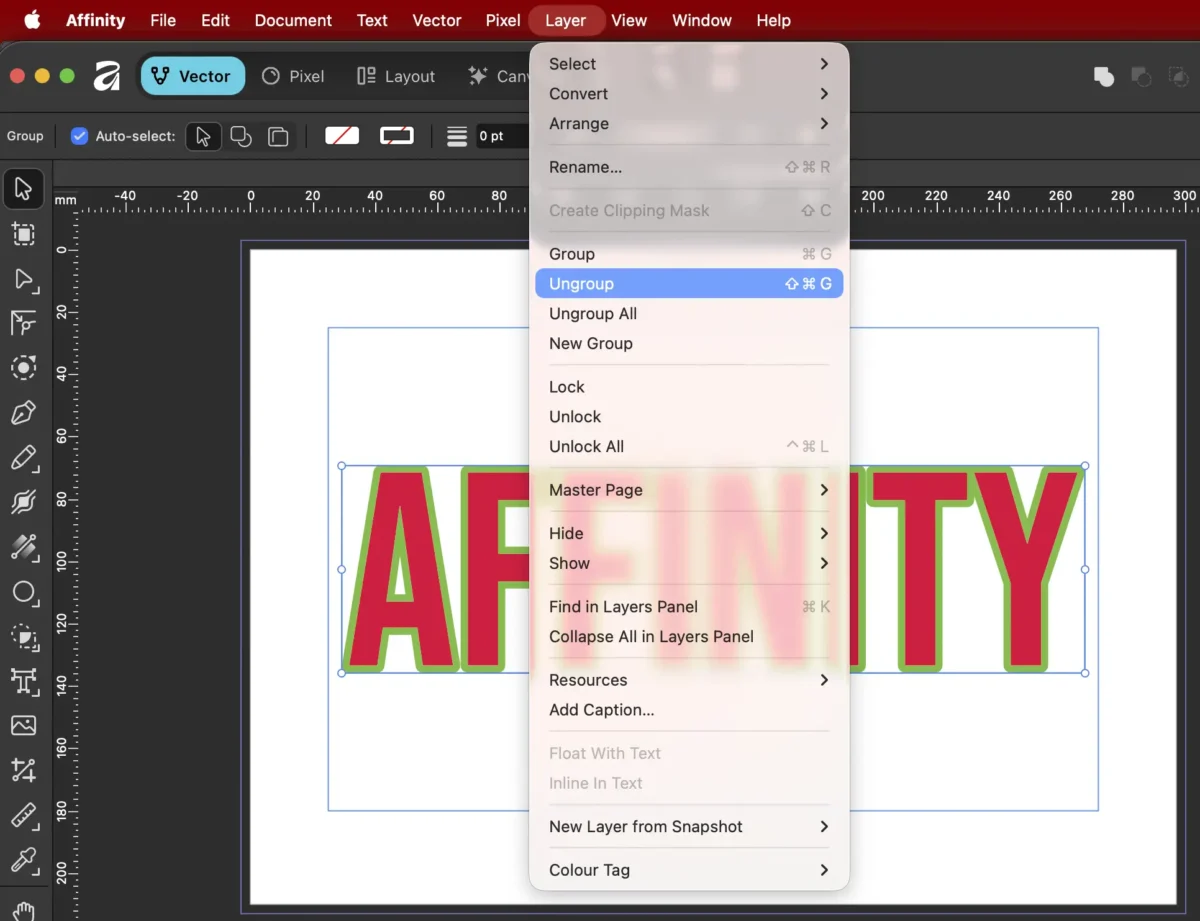1200x921 pixels.
Task: Switch to the Layout studio
Action: point(396,76)
